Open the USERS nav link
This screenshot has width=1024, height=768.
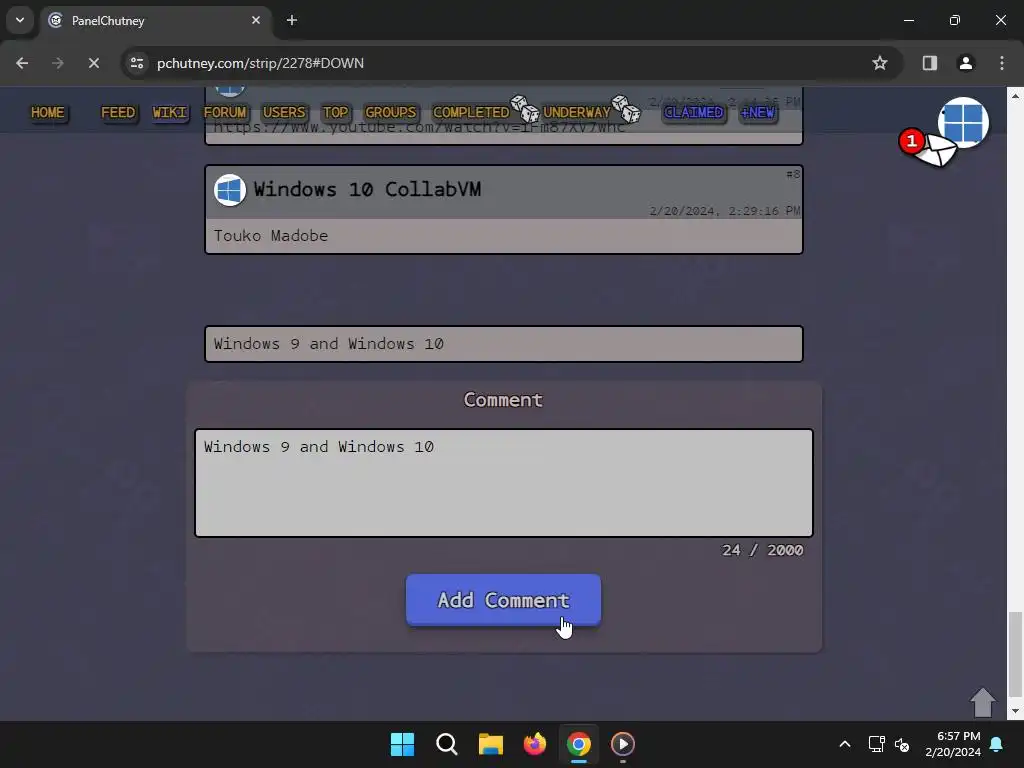coord(284,112)
